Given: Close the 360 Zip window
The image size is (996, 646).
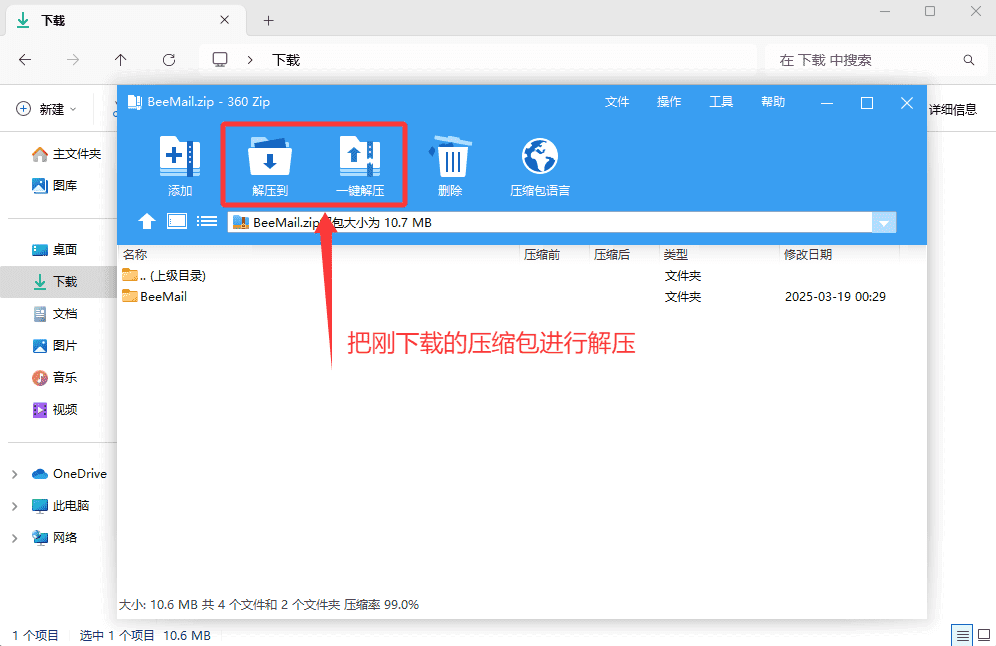Looking at the screenshot, I should pos(907,103).
